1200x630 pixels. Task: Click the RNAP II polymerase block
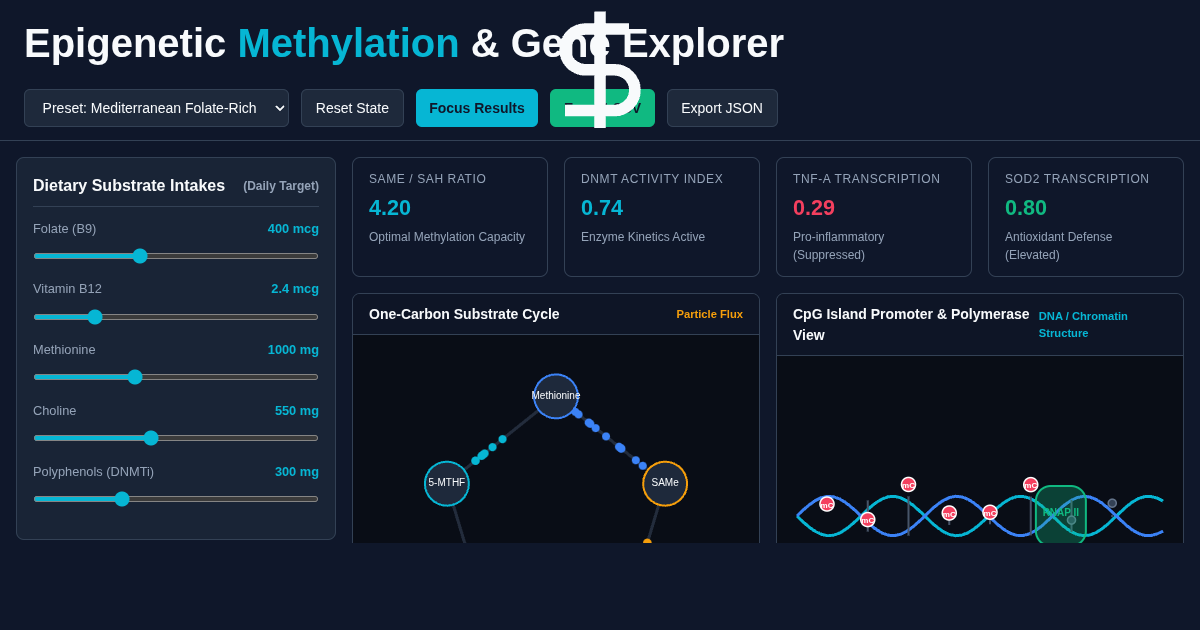click(1061, 514)
